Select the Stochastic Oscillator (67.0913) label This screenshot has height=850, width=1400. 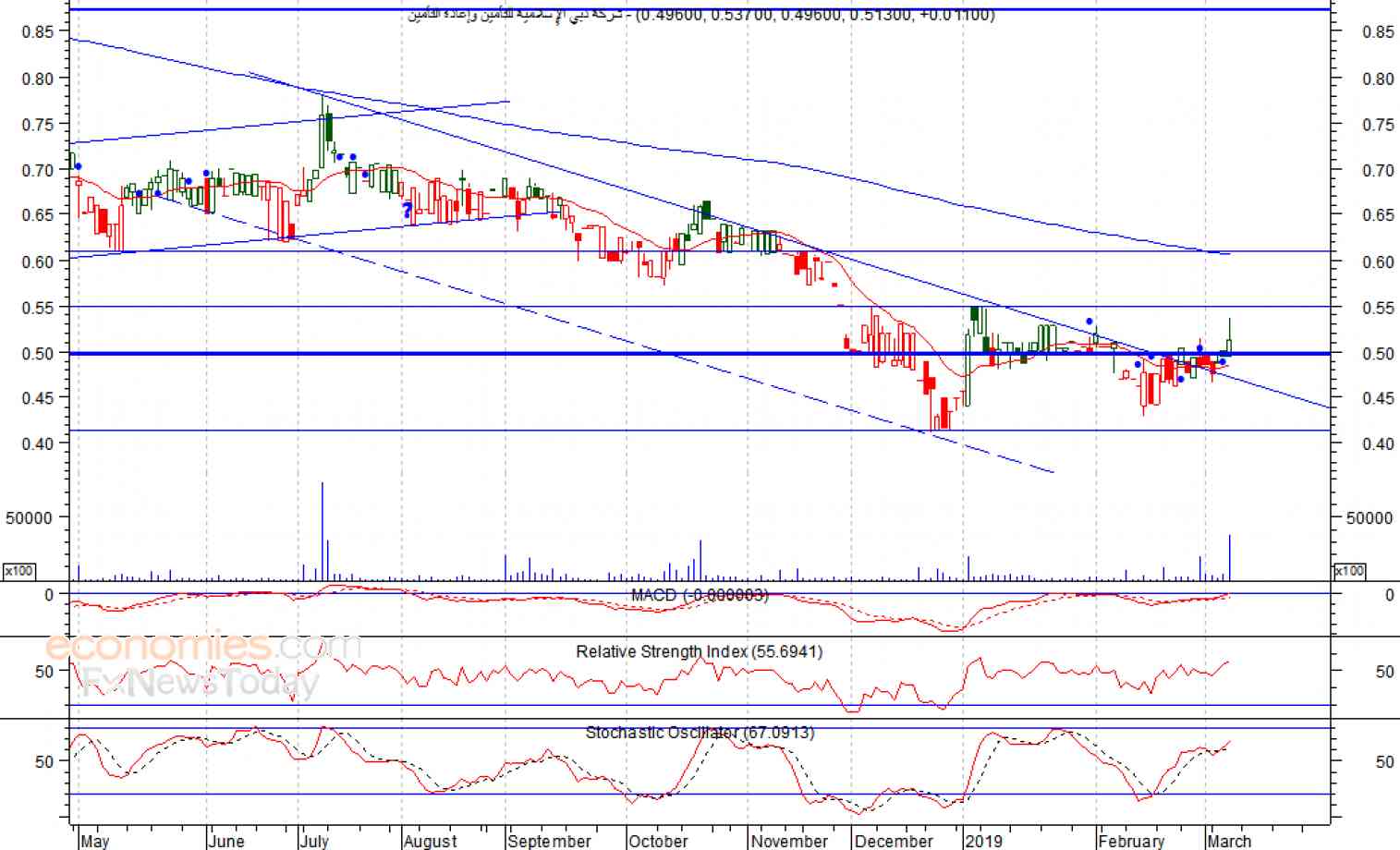coord(700,733)
